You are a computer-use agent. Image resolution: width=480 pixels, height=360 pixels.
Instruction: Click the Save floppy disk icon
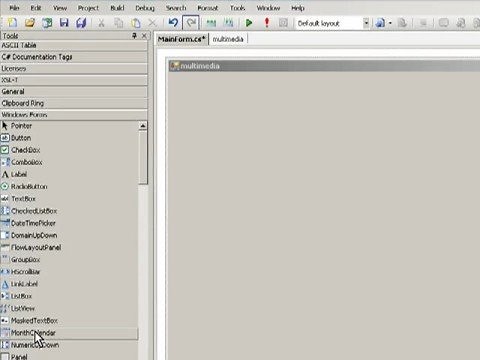pyautogui.click(x=64, y=23)
